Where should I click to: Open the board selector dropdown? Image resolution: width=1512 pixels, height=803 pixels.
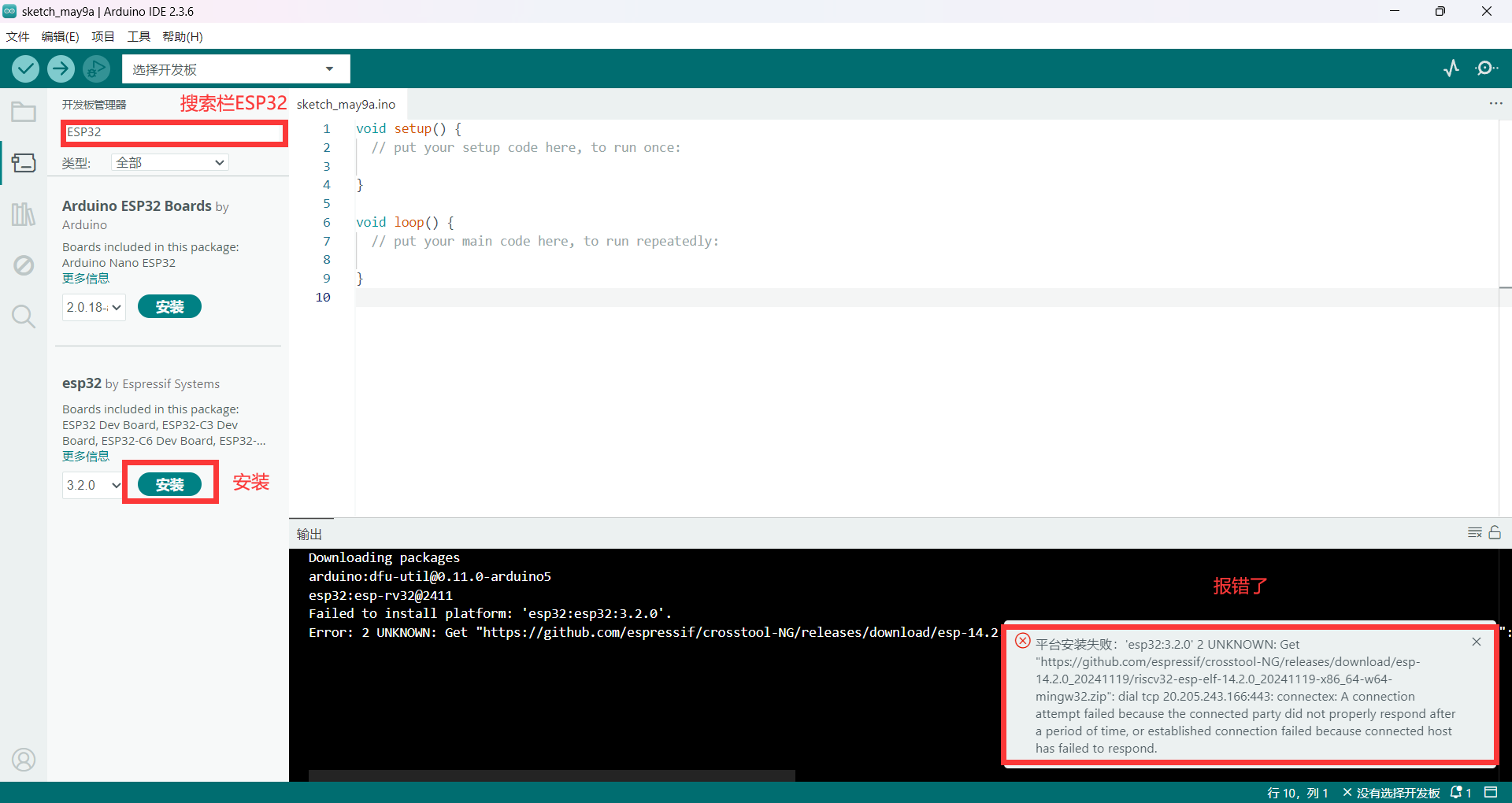click(x=235, y=69)
